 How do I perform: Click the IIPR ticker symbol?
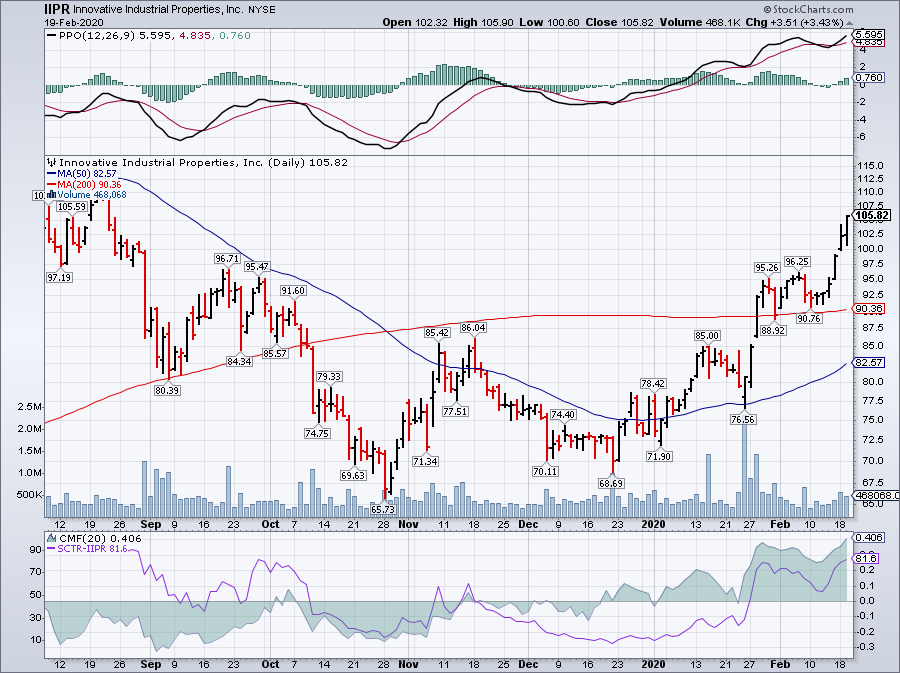[x=57, y=9]
